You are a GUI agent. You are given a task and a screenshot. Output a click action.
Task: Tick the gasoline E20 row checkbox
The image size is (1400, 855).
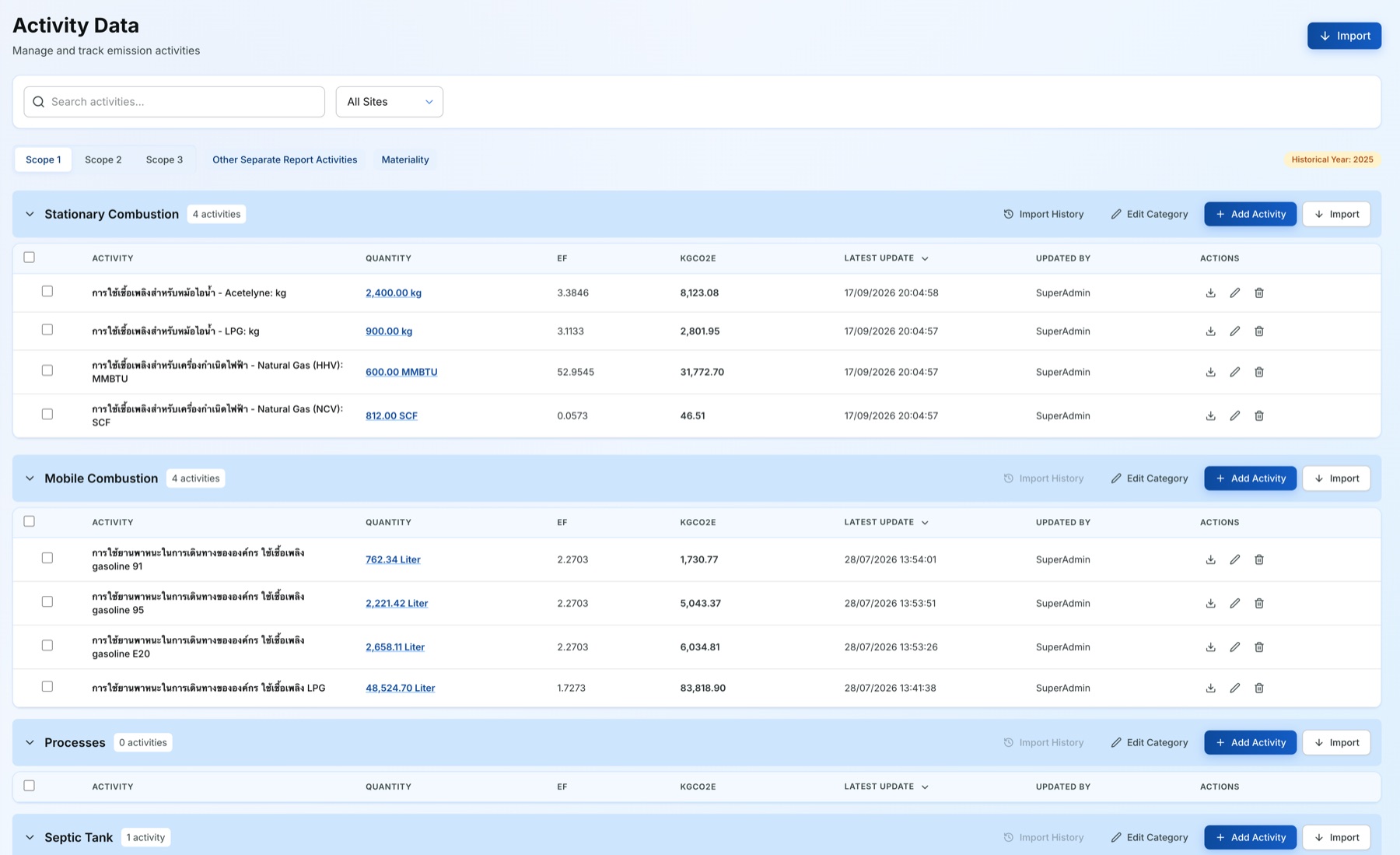[x=47, y=645]
